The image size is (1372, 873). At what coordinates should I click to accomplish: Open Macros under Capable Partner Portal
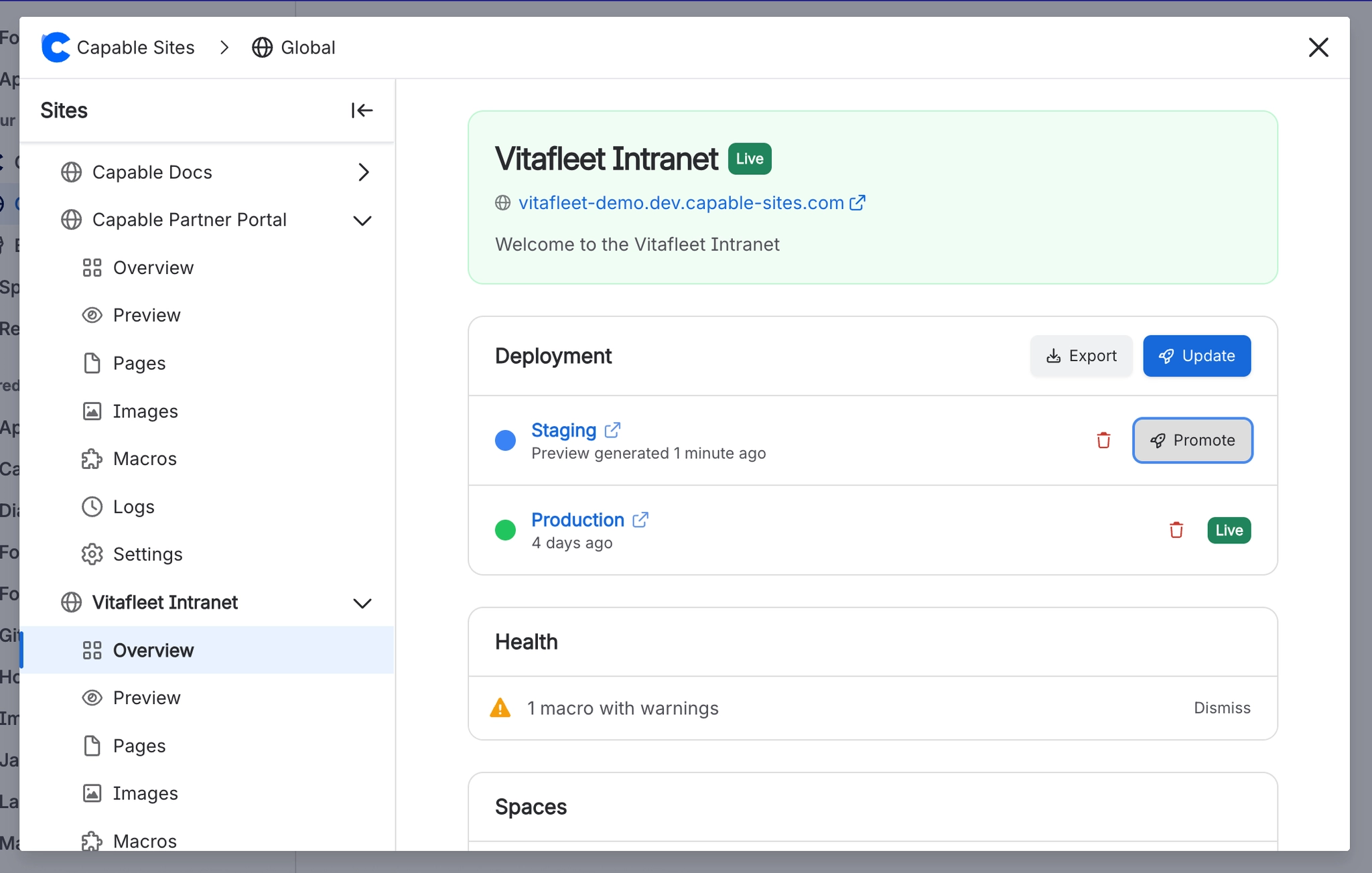(207, 459)
